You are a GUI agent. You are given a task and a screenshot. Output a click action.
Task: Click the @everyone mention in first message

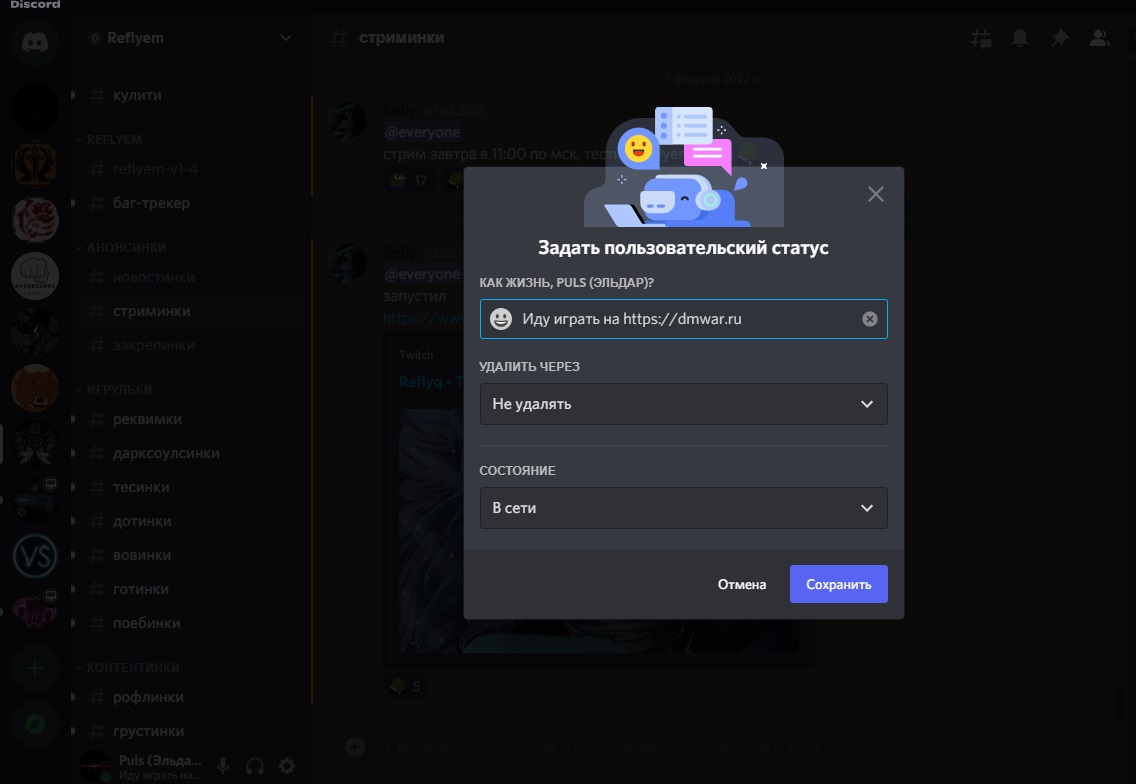coord(422,132)
